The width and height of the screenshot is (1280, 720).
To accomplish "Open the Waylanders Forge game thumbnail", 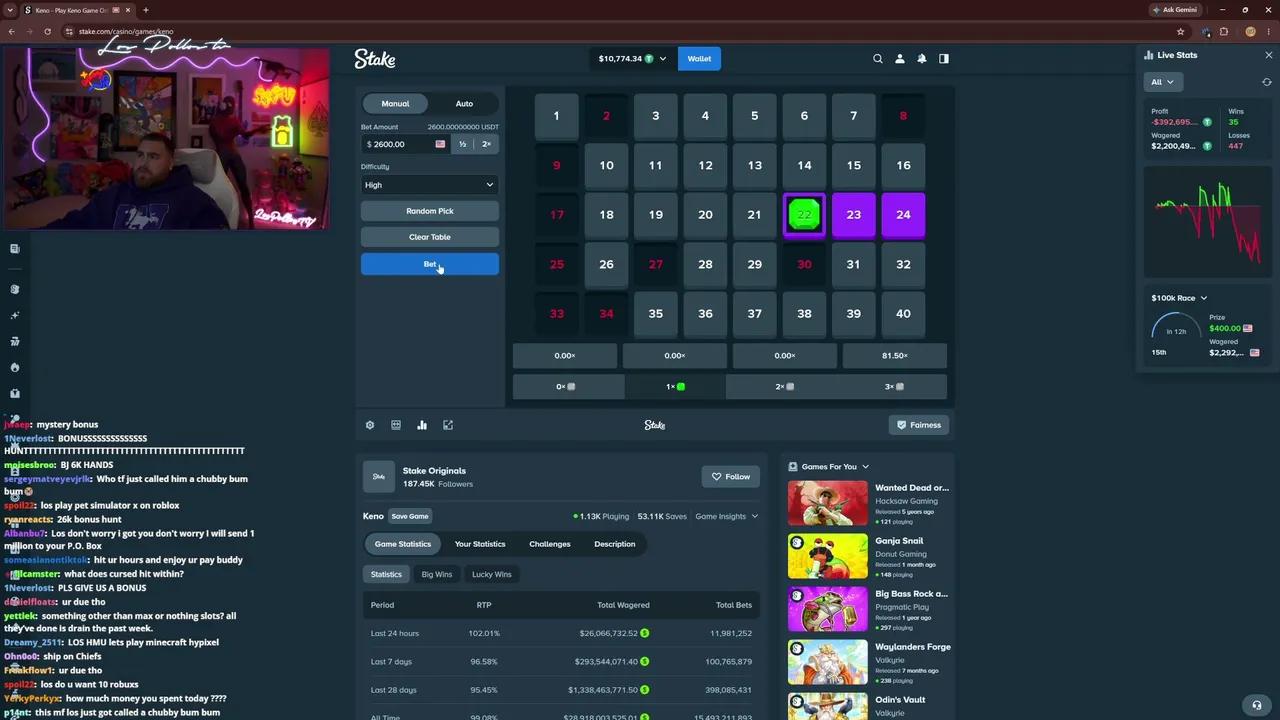I will coord(828,662).
